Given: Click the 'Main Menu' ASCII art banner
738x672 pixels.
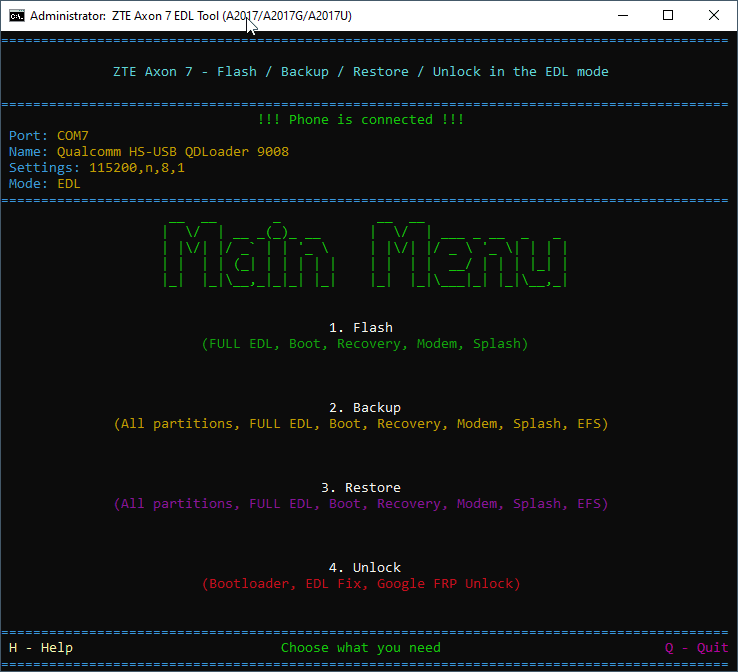Looking at the screenshot, I should [365, 254].
